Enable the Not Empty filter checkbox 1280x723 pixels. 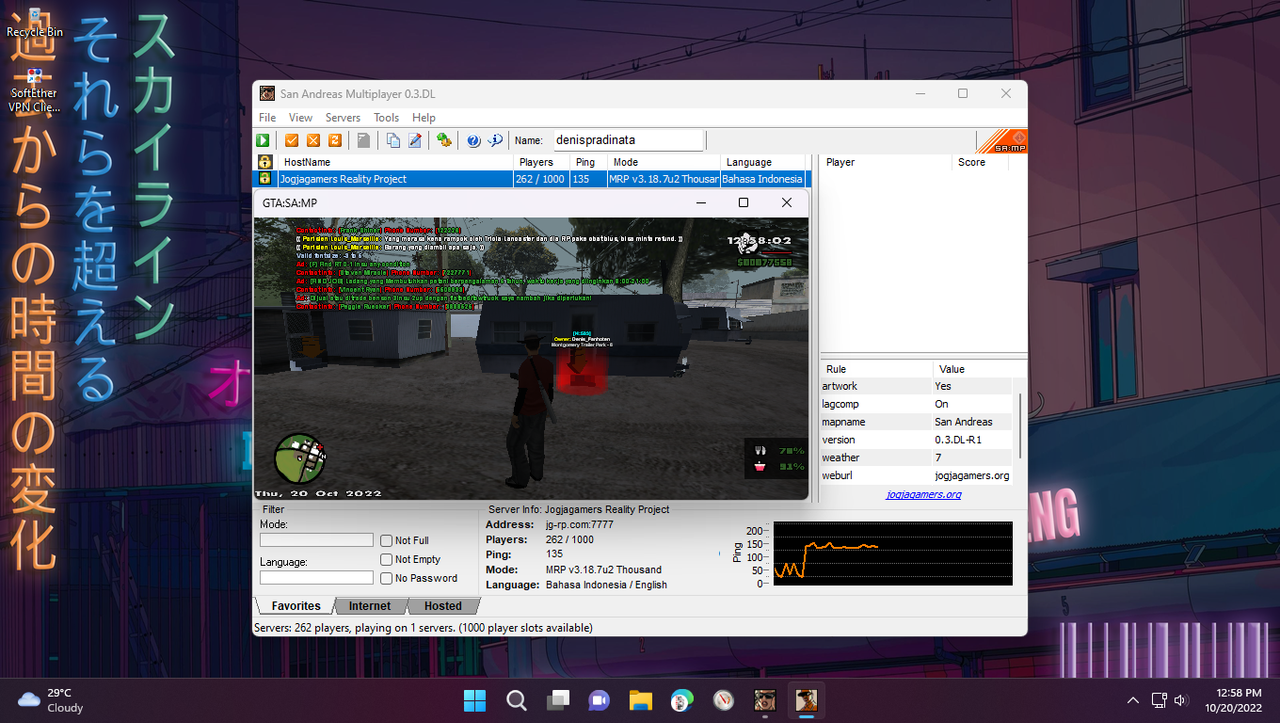(386, 560)
